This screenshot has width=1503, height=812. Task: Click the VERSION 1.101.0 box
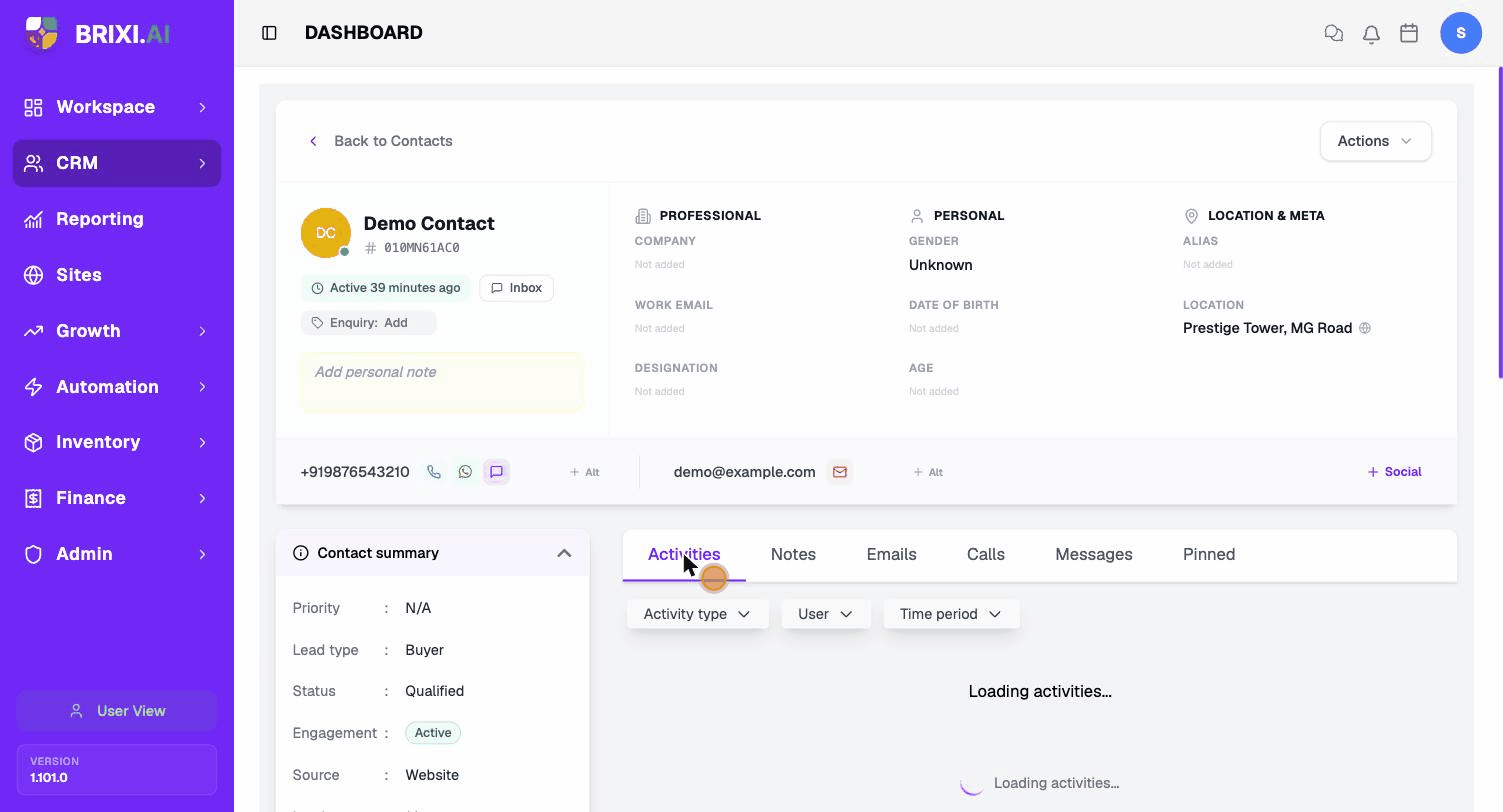(117, 769)
